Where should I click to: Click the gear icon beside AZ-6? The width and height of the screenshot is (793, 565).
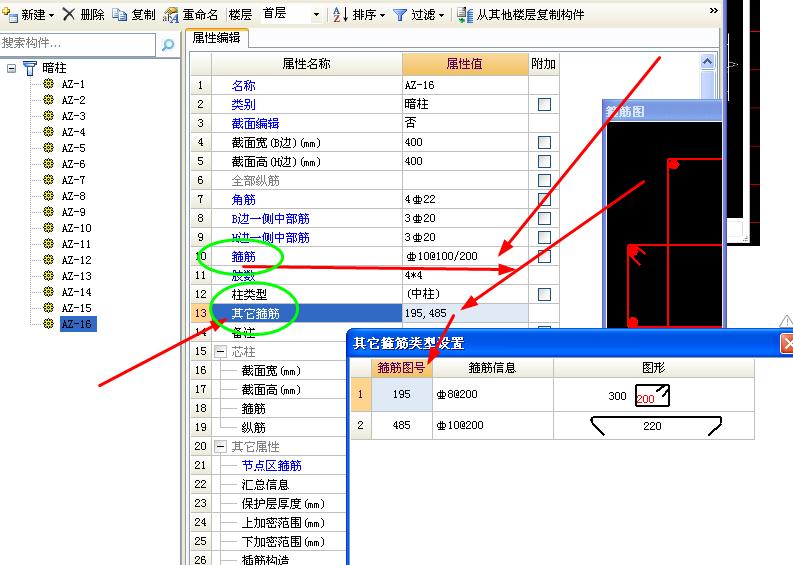click(49, 164)
